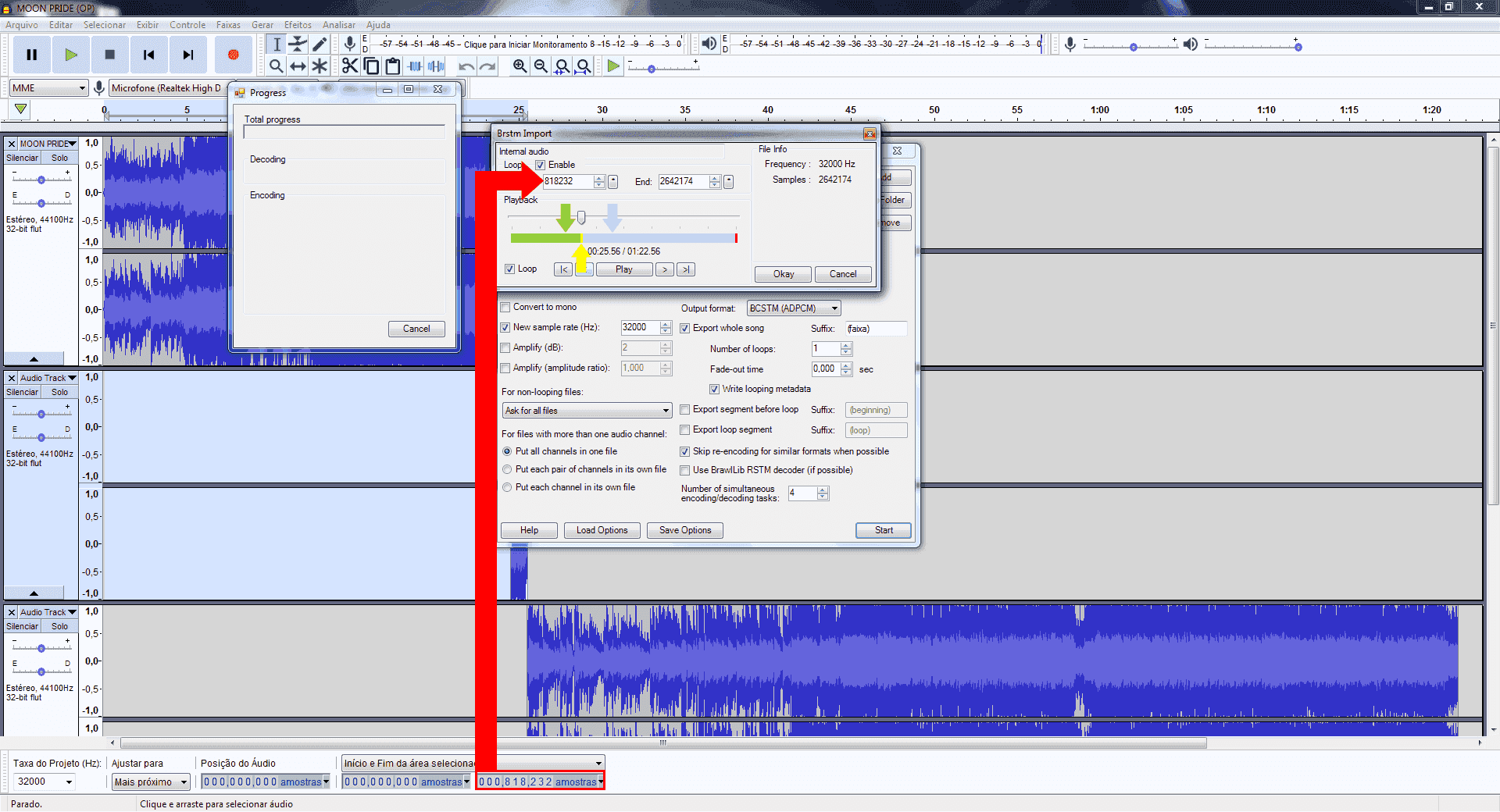Start playback with the large green Play button
The width and height of the screenshot is (1500, 812).
point(71,55)
